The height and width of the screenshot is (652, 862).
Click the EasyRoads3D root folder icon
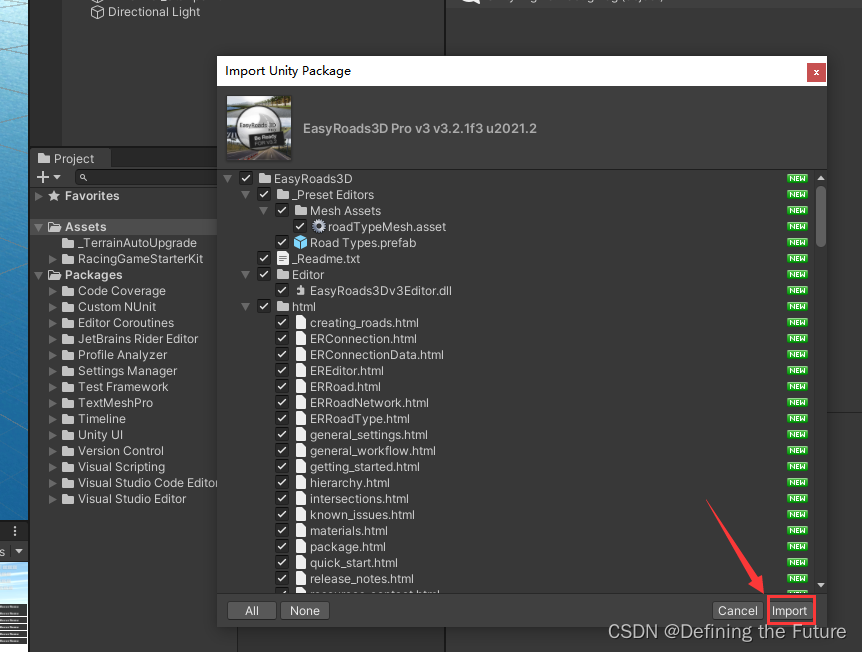265,178
